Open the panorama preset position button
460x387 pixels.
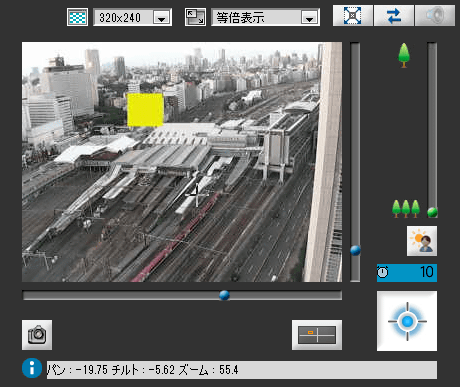click(317, 335)
